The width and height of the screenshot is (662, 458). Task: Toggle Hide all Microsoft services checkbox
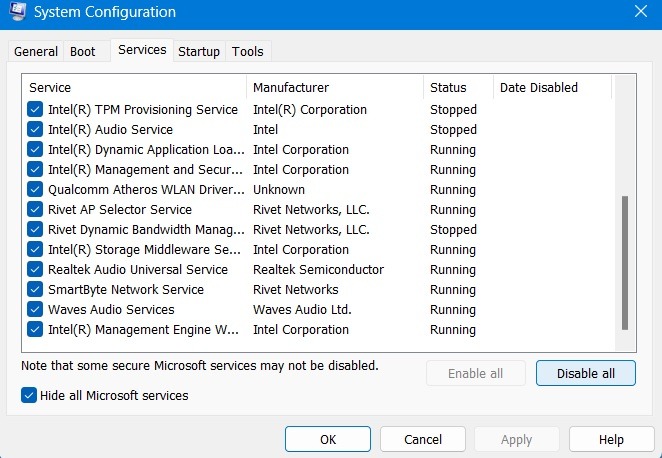29,396
